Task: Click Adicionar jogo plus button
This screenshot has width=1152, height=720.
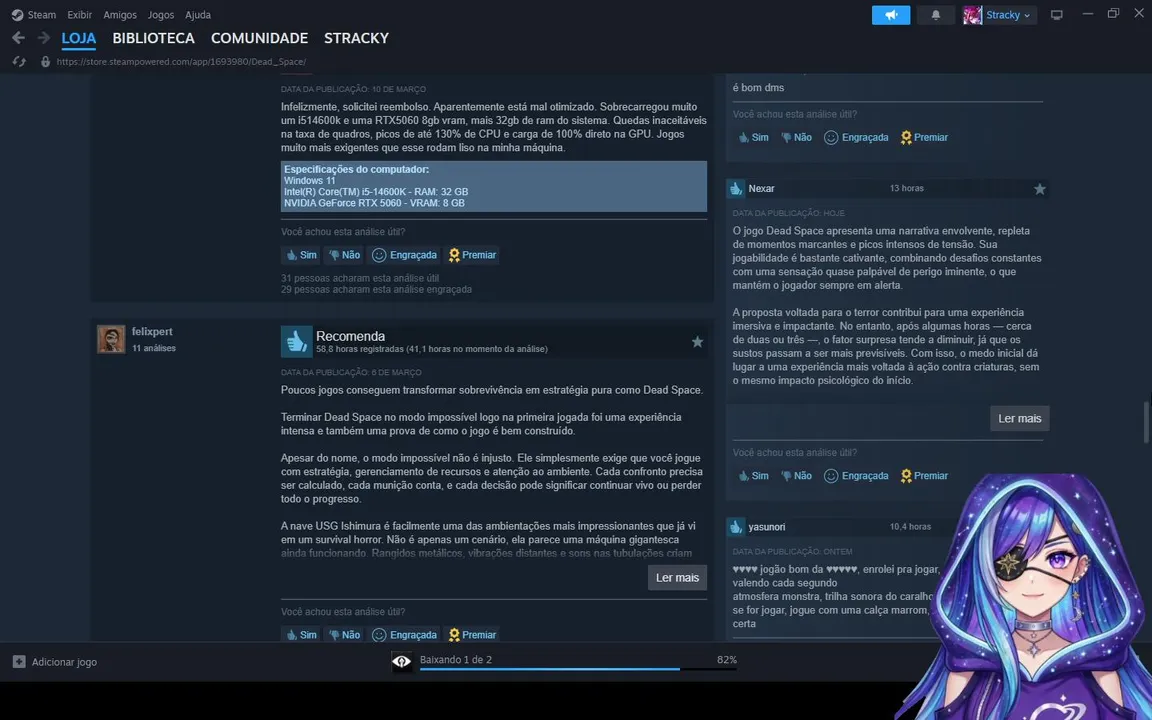Action: coord(19,662)
